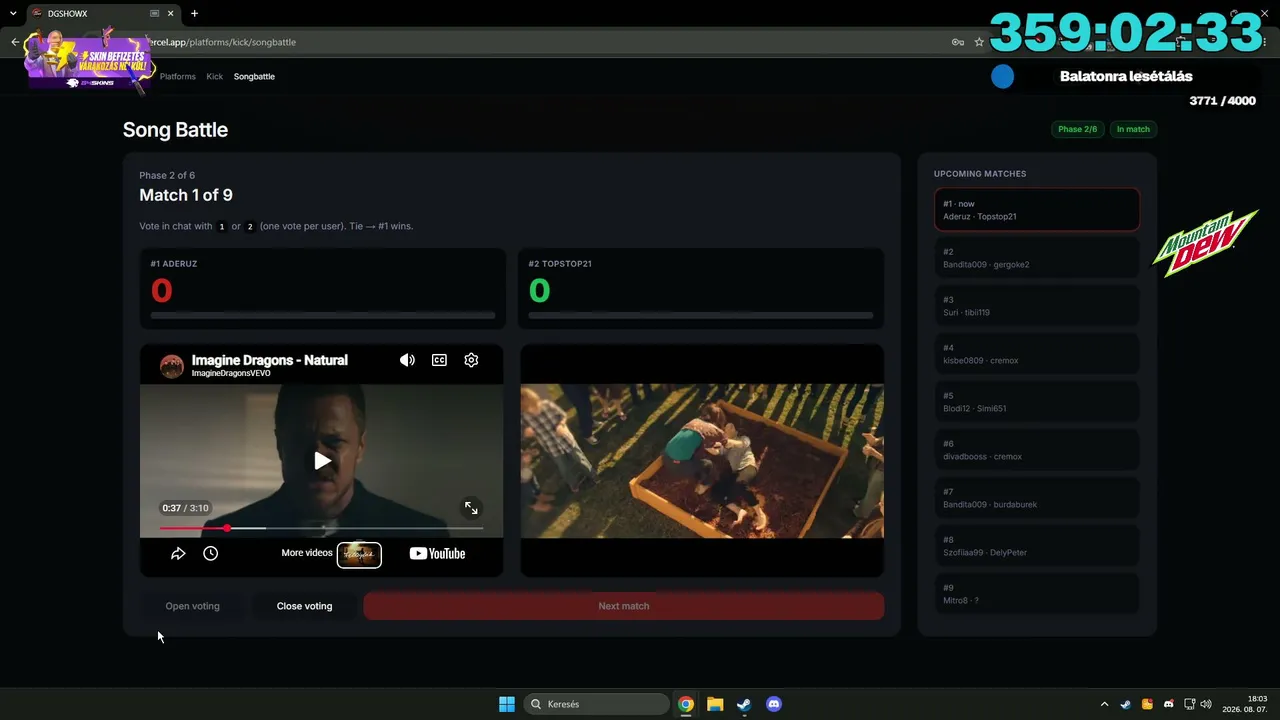The image size is (1280, 720).
Task: Open a new browser tab
Action: click(x=194, y=14)
